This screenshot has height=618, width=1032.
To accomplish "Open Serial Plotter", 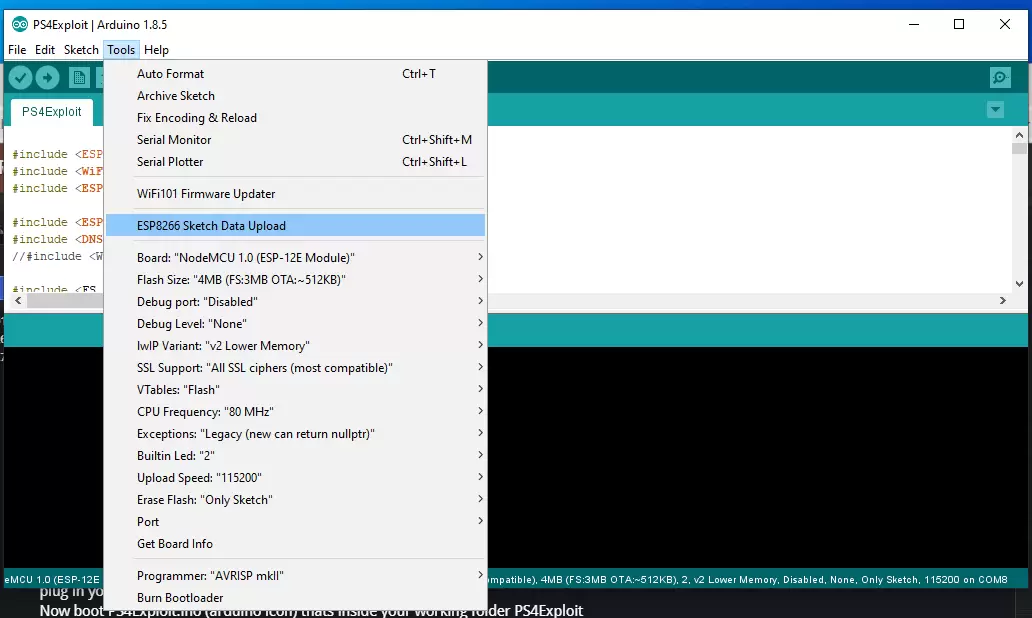I will pos(295,162).
